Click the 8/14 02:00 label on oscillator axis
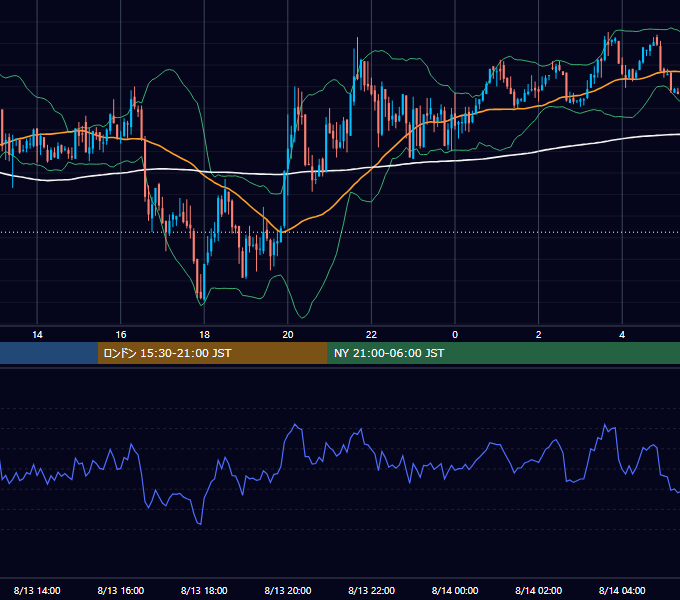The width and height of the screenshot is (680, 600). tap(539, 590)
